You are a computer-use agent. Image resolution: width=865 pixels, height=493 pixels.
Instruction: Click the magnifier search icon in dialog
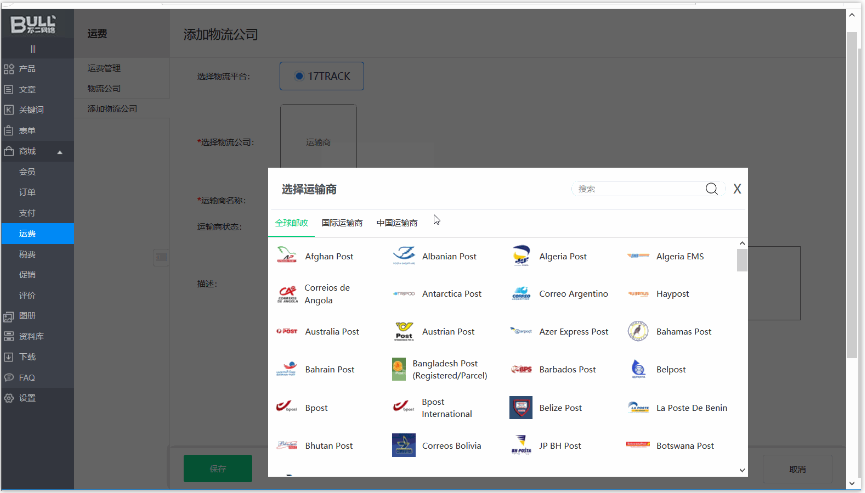tap(712, 188)
